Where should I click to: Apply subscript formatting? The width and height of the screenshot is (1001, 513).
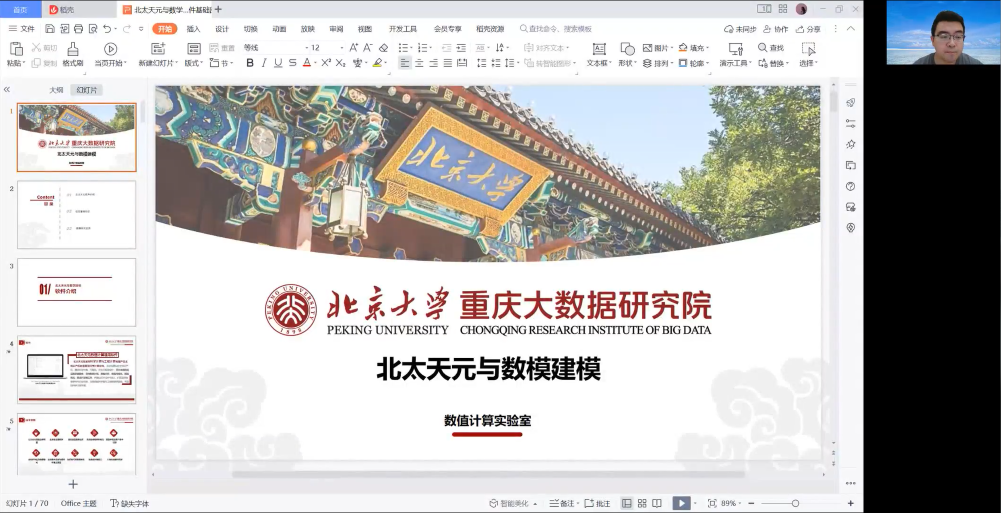coord(340,63)
